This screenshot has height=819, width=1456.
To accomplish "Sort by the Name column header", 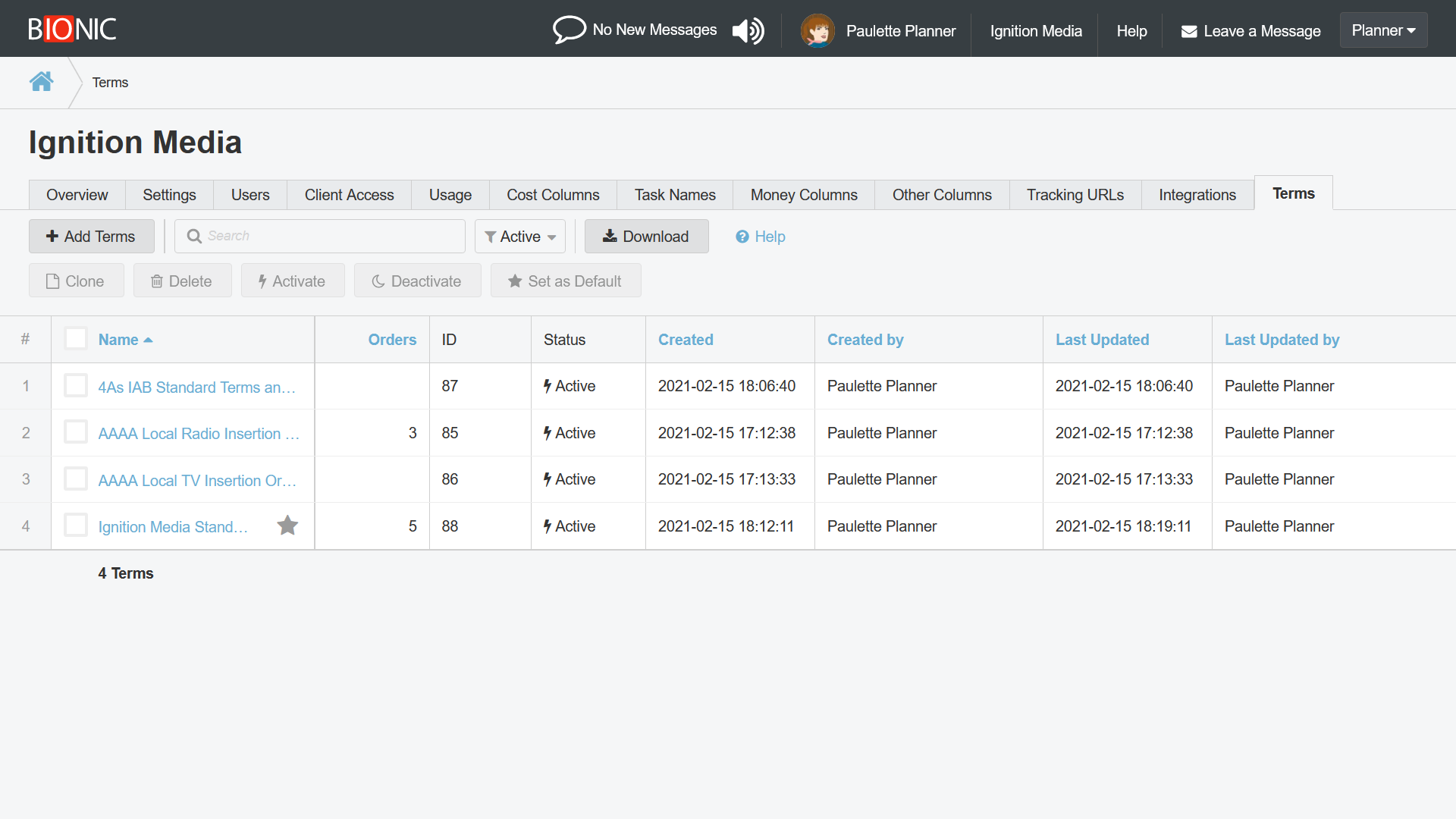I will 125,340.
